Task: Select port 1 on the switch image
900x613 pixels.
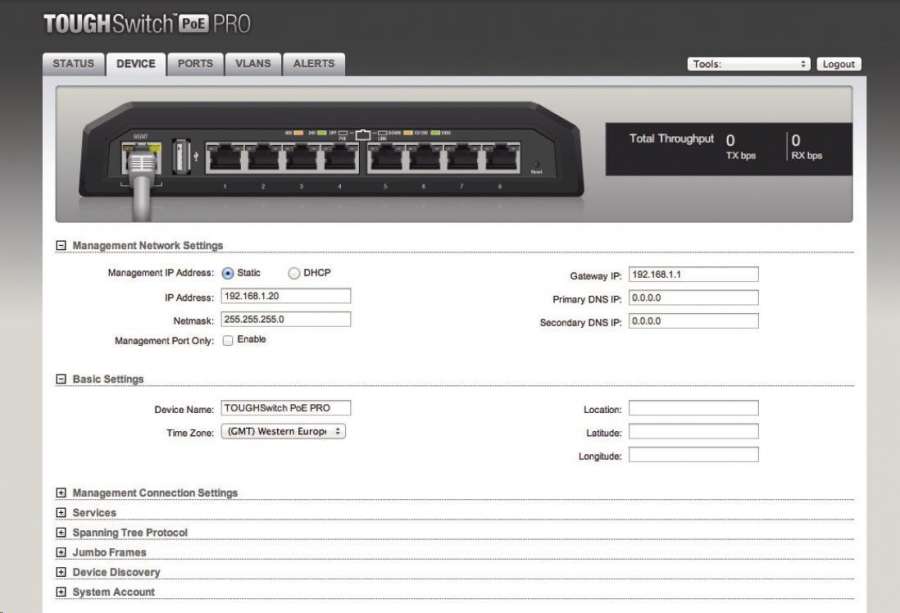Action: click(x=224, y=158)
